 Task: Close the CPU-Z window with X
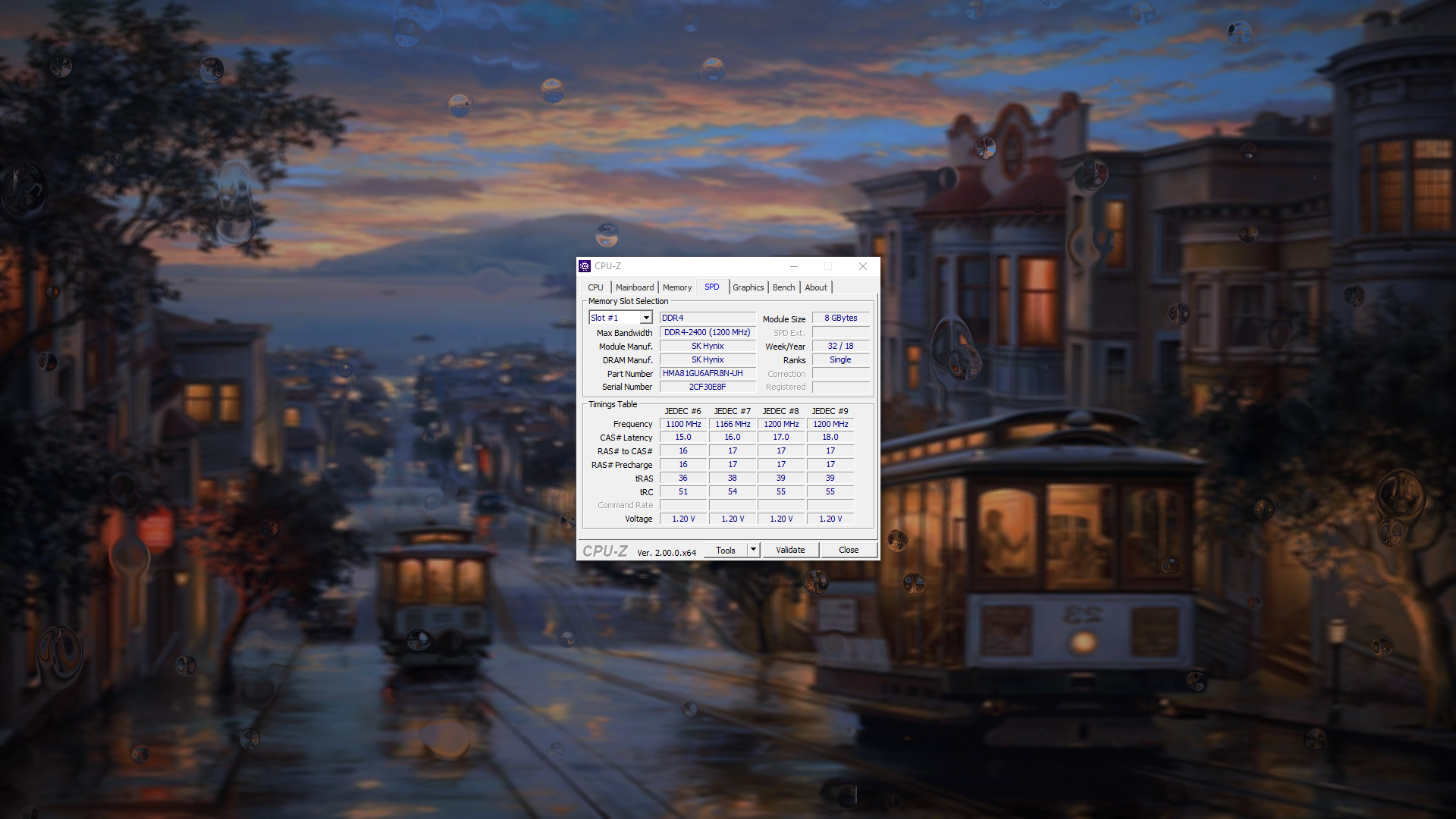pyautogui.click(x=862, y=266)
